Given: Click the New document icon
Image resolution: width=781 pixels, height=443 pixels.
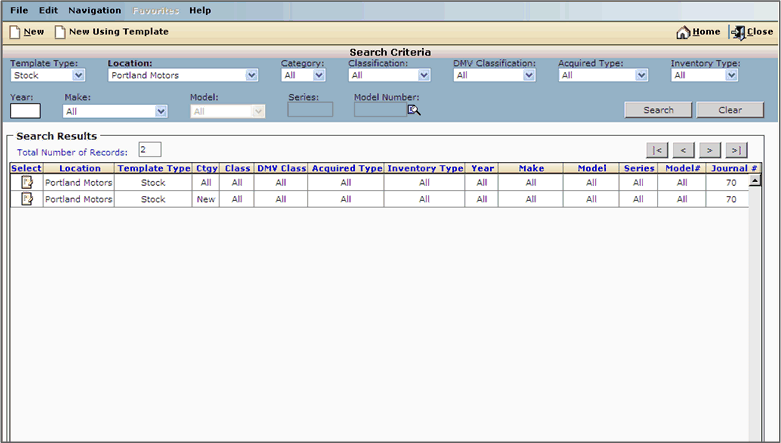Looking at the screenshot, I should pyautogui.click(x=15, y=32).
